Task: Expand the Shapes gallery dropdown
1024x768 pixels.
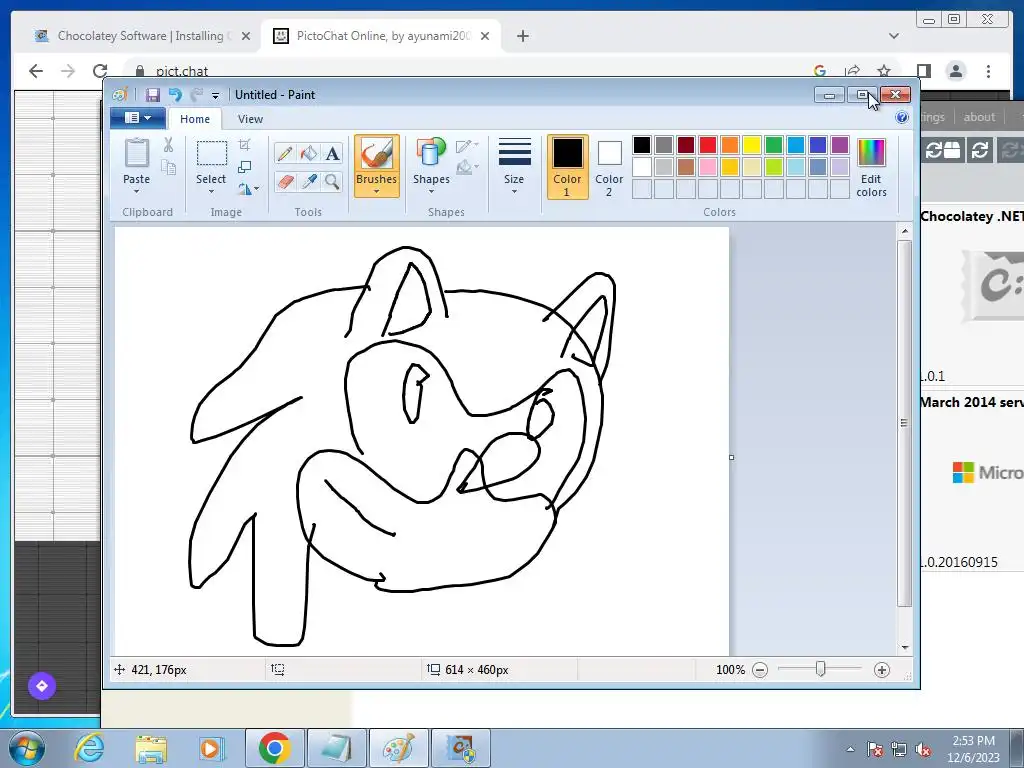Action: [431, 192]
